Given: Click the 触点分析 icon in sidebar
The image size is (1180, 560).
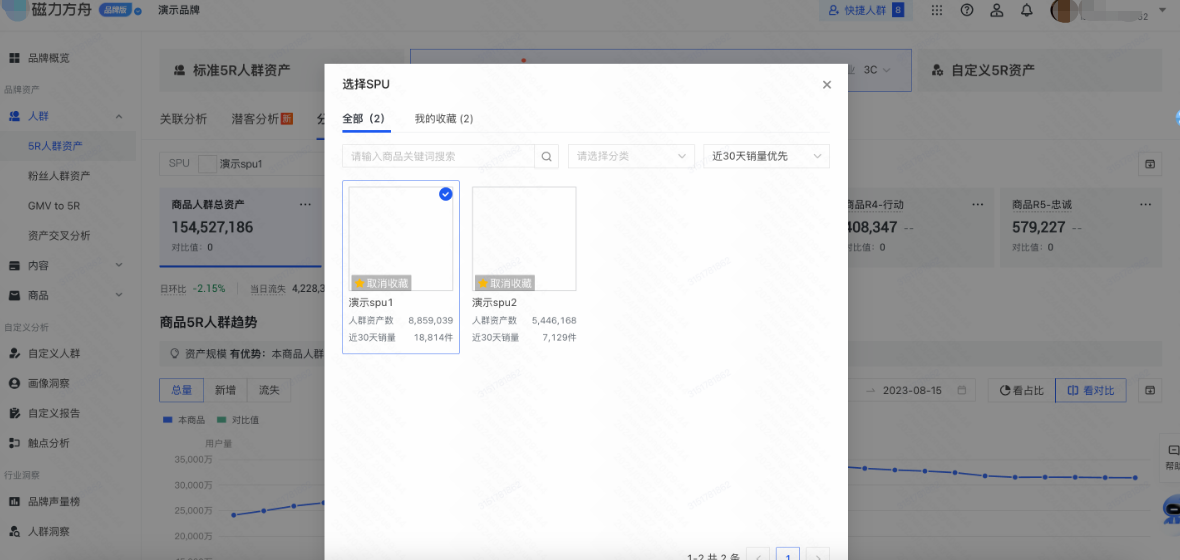Looking at the screenshot, I should coord(14,443).
